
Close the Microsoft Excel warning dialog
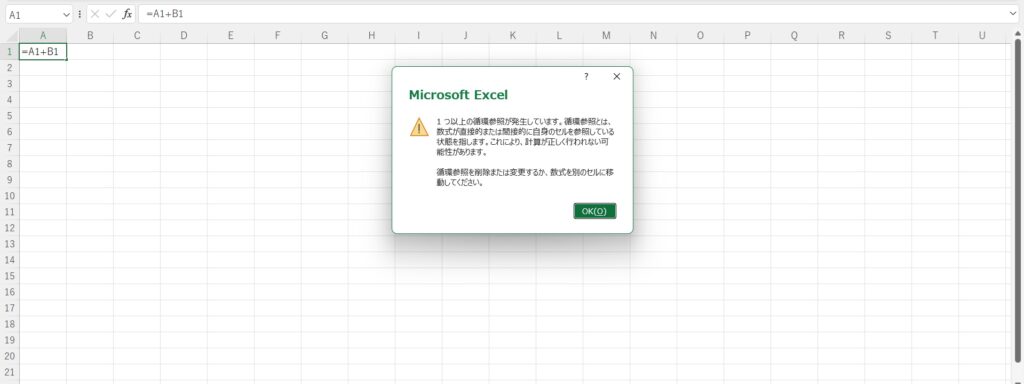click(616, 76)
